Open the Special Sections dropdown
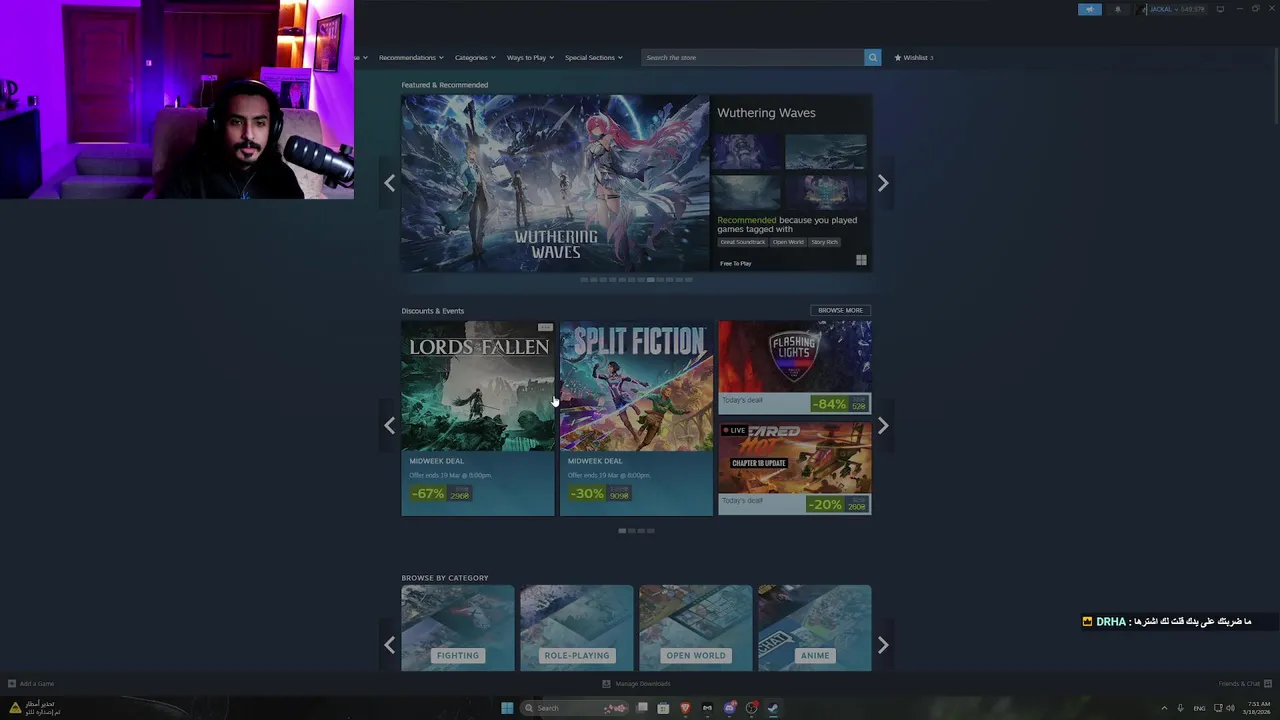 point(593,57)
